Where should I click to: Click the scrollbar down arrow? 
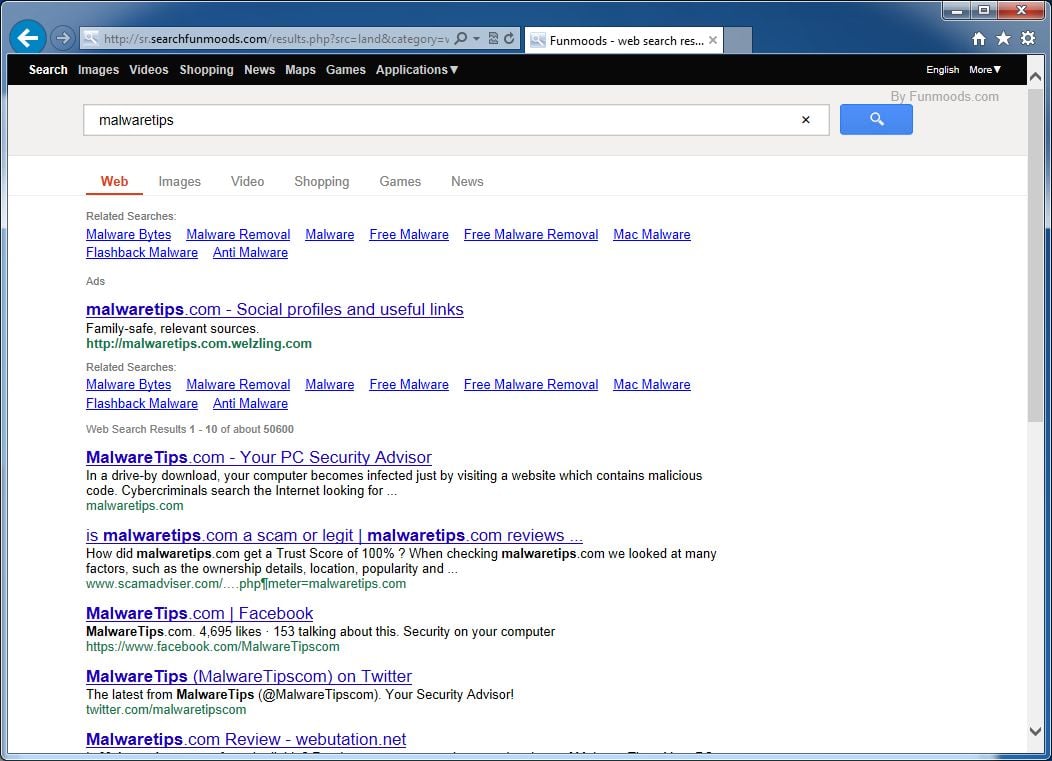(1035, 731)
